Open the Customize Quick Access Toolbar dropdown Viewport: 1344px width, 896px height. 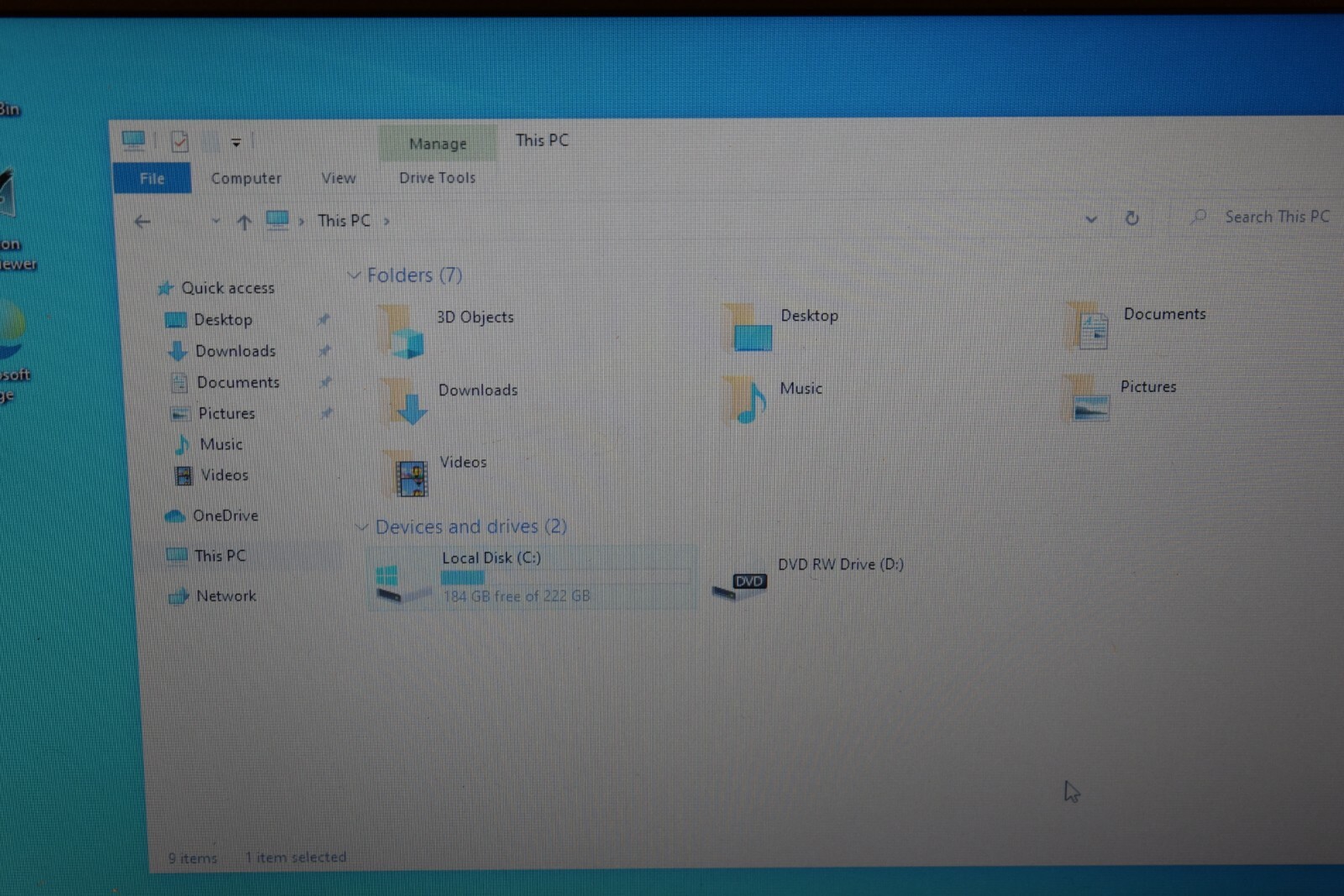click(x=236, y=143)
